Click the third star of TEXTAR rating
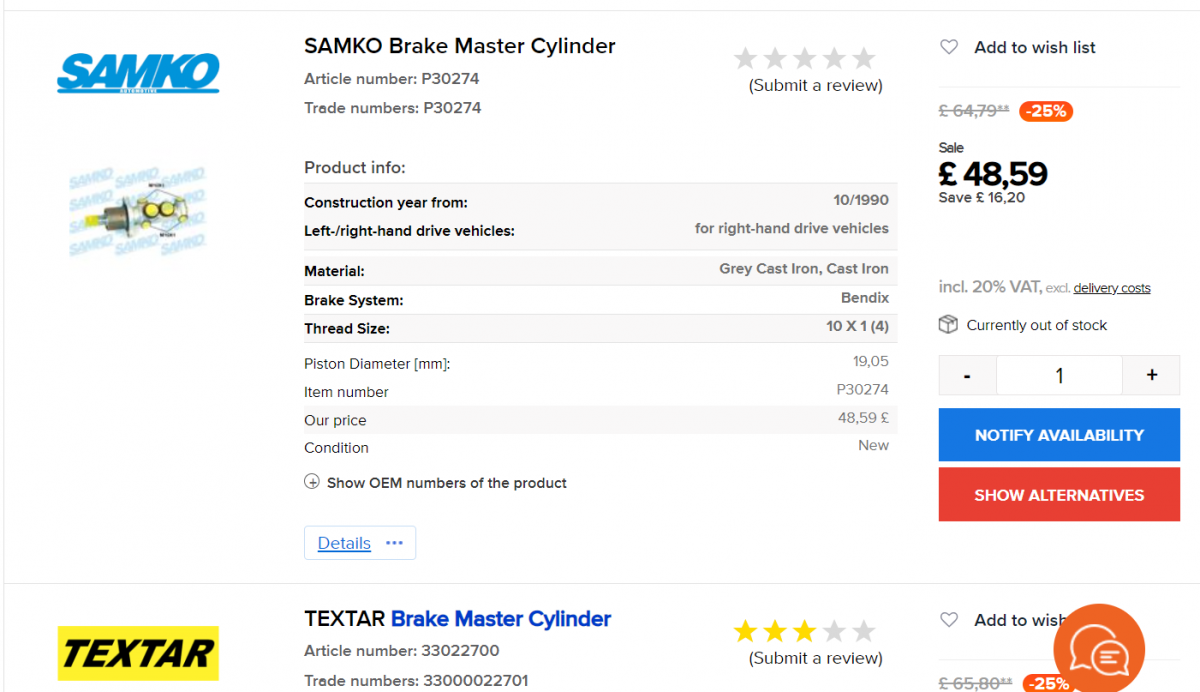Screen dimensions: 1200x692 click(804, 631)
